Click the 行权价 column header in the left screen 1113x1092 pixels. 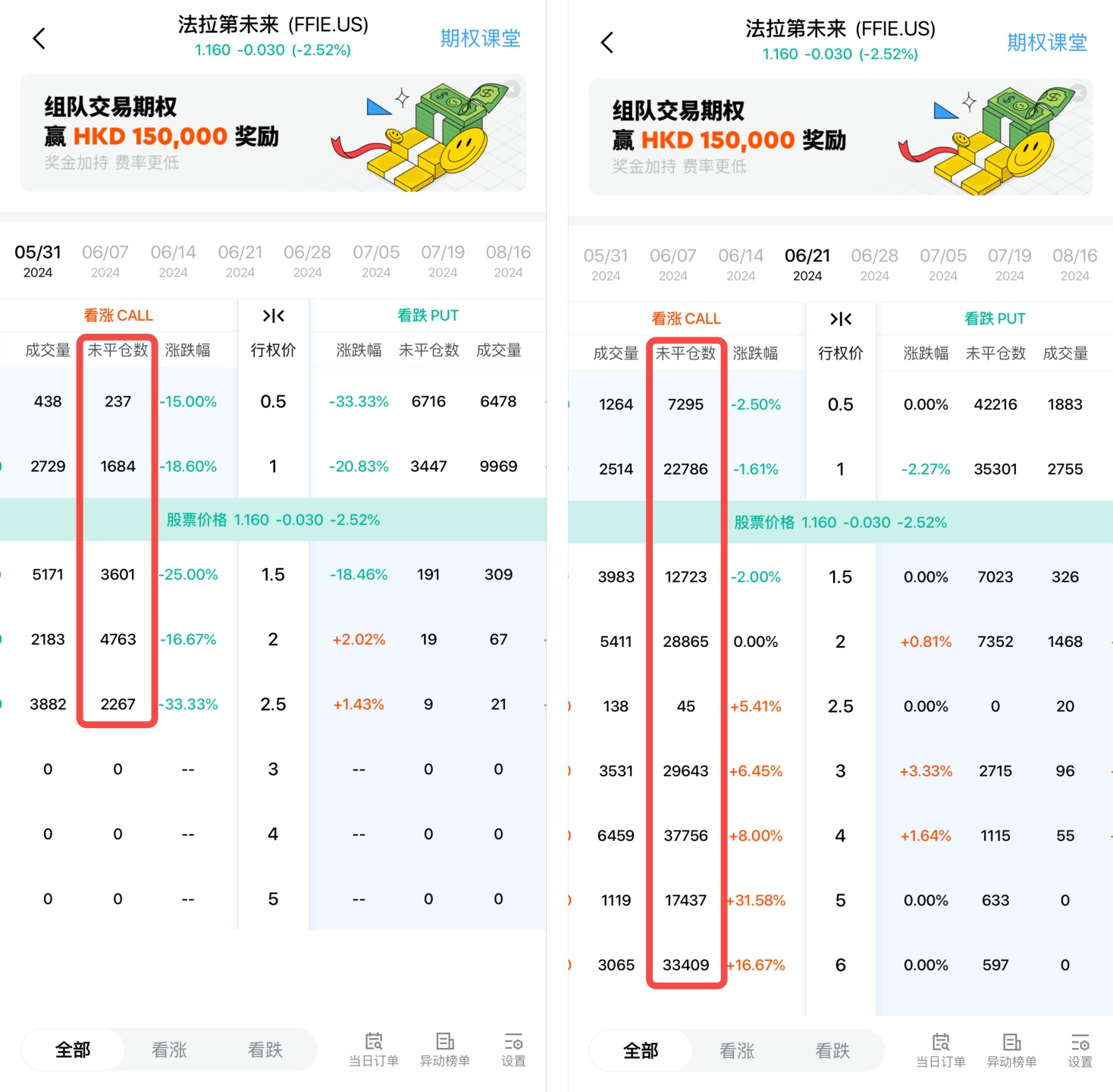click(x=274, y=350)
